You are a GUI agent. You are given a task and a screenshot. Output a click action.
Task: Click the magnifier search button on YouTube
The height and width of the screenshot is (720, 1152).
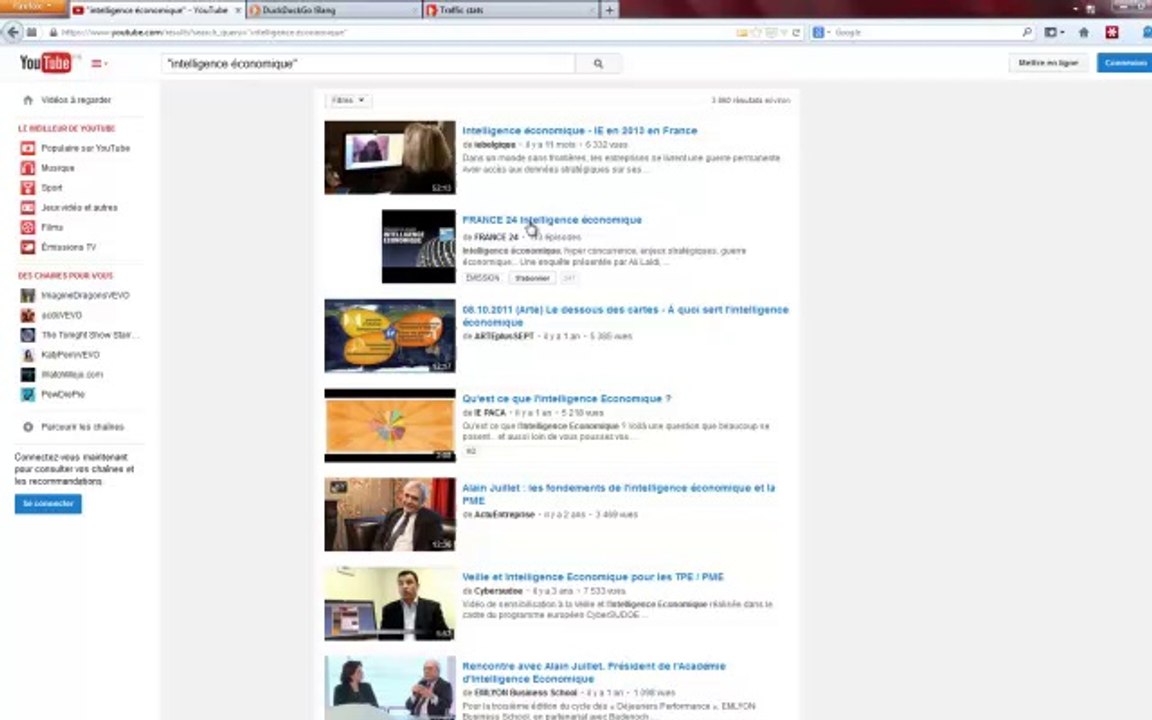(598, 64)
